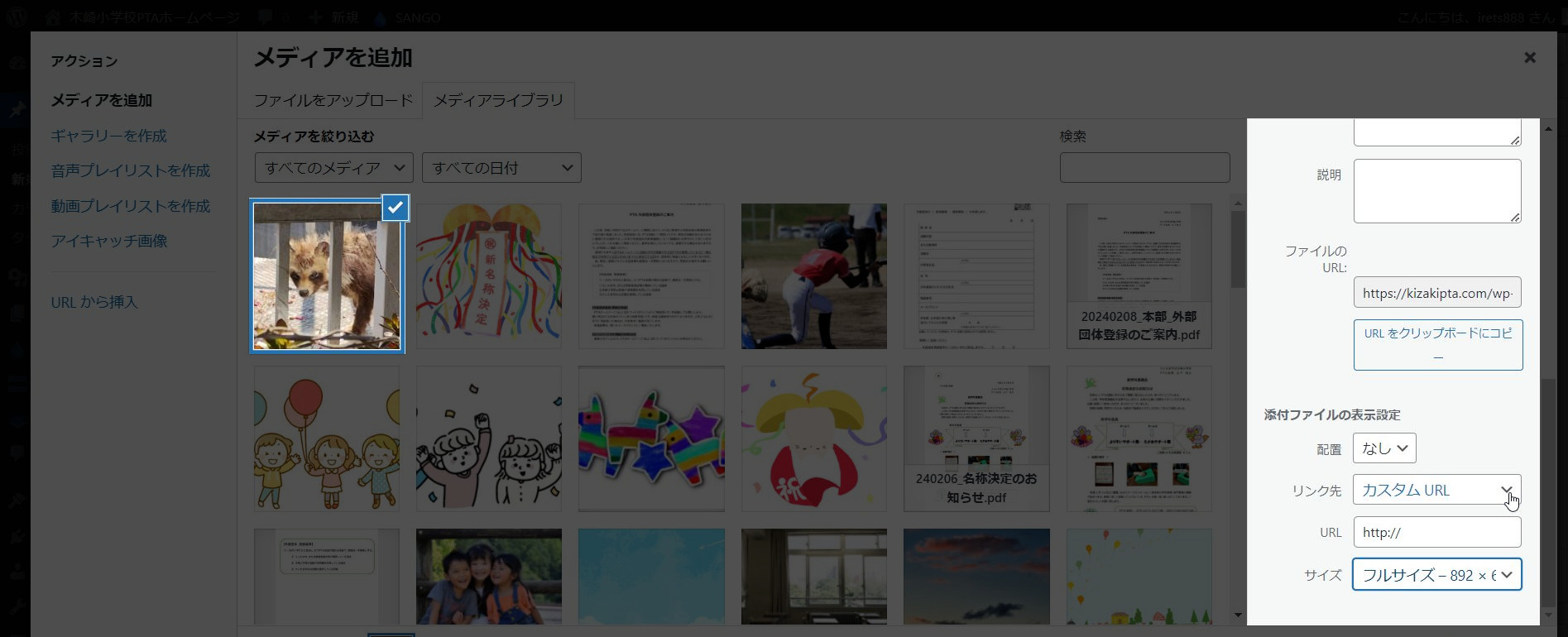Select the 20240208_本部_外部 PDF thumbnail
Viewport: 1568px width, 637px height.
[1139, 276]
